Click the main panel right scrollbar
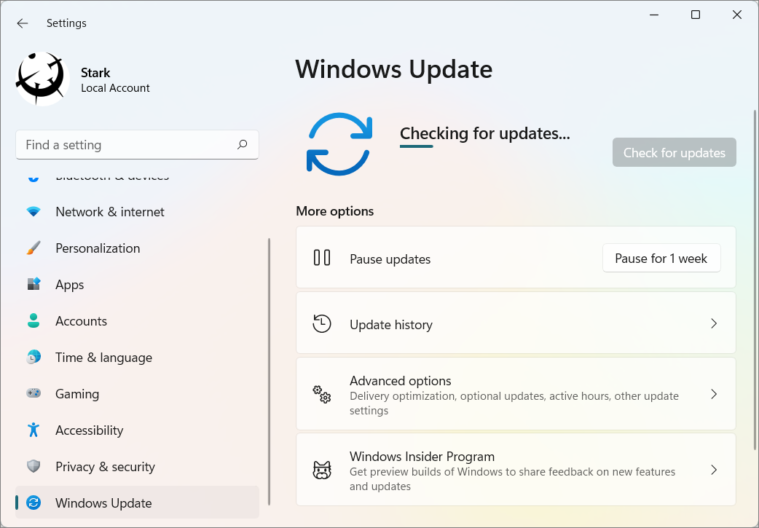 755,280
